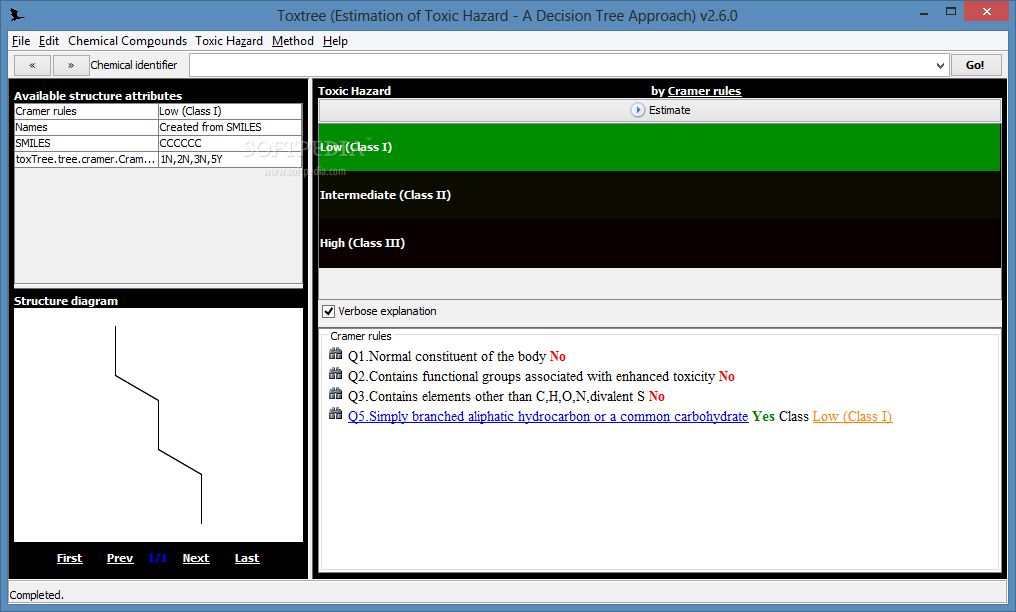Uncheck the Verbose explanation checkbox

point(329,312)
